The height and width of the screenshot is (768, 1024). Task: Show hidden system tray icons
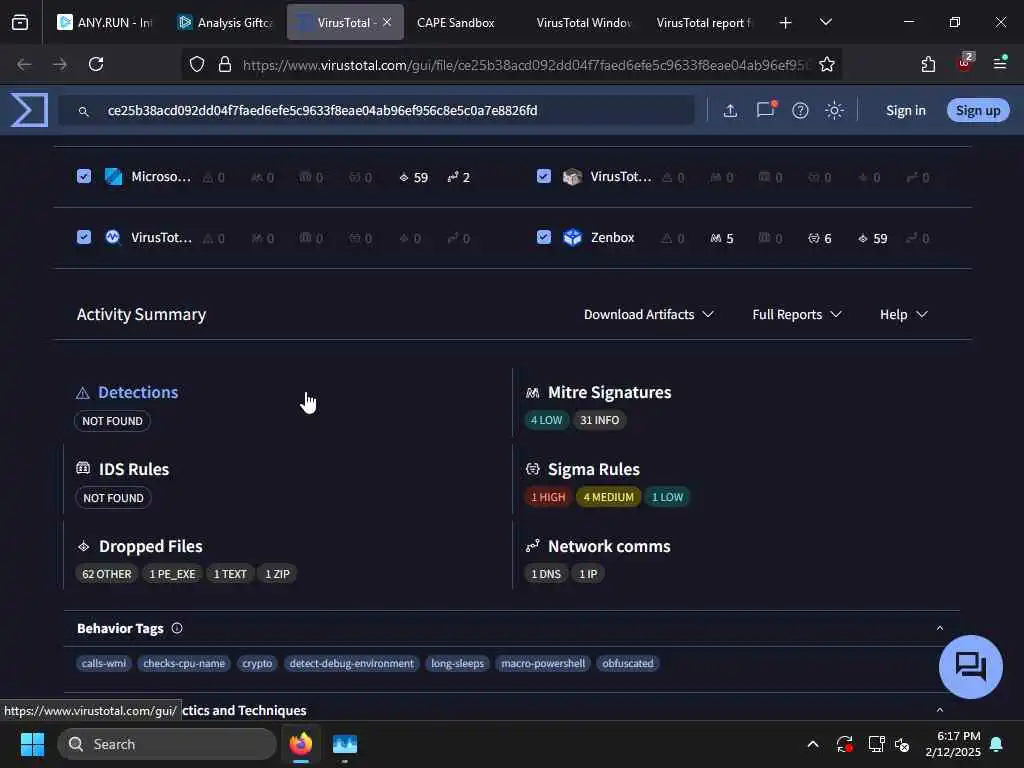[x=813, y=744]
